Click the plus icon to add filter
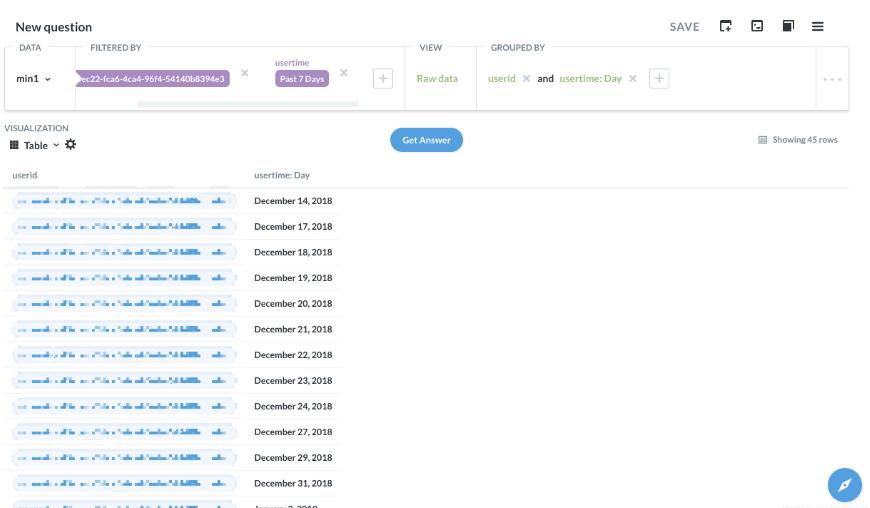This screenshot has width=870, height=508. coord(382,78)
